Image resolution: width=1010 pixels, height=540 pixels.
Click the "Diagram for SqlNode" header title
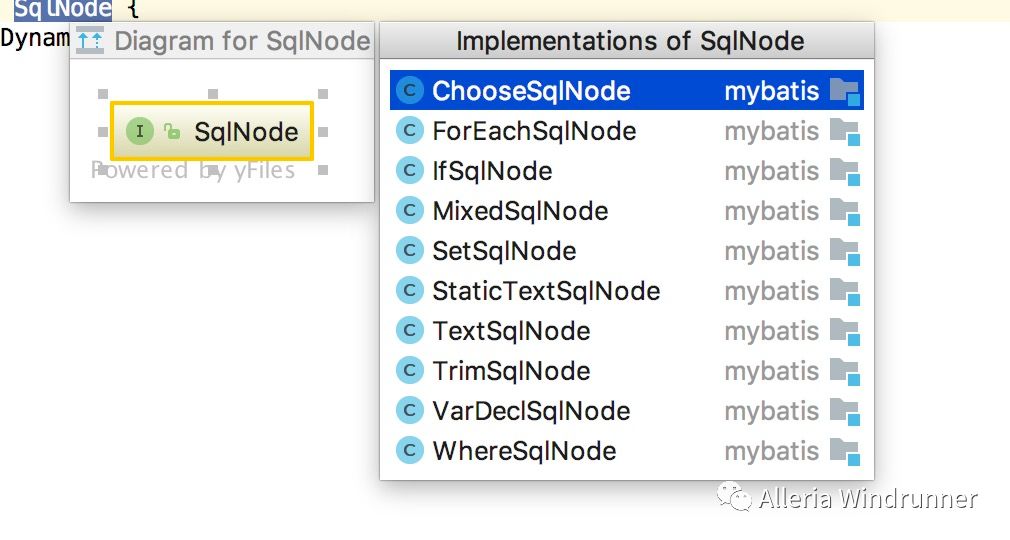[242, 42]
